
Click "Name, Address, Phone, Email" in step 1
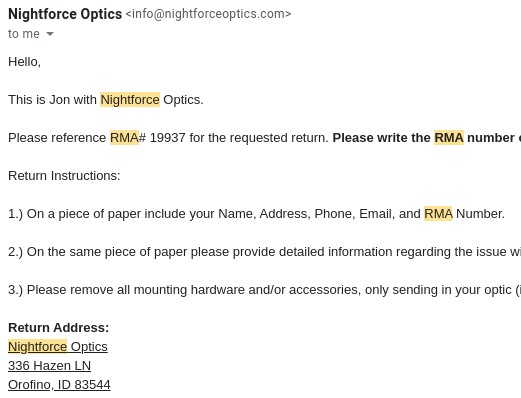click(x=287, y=214)
